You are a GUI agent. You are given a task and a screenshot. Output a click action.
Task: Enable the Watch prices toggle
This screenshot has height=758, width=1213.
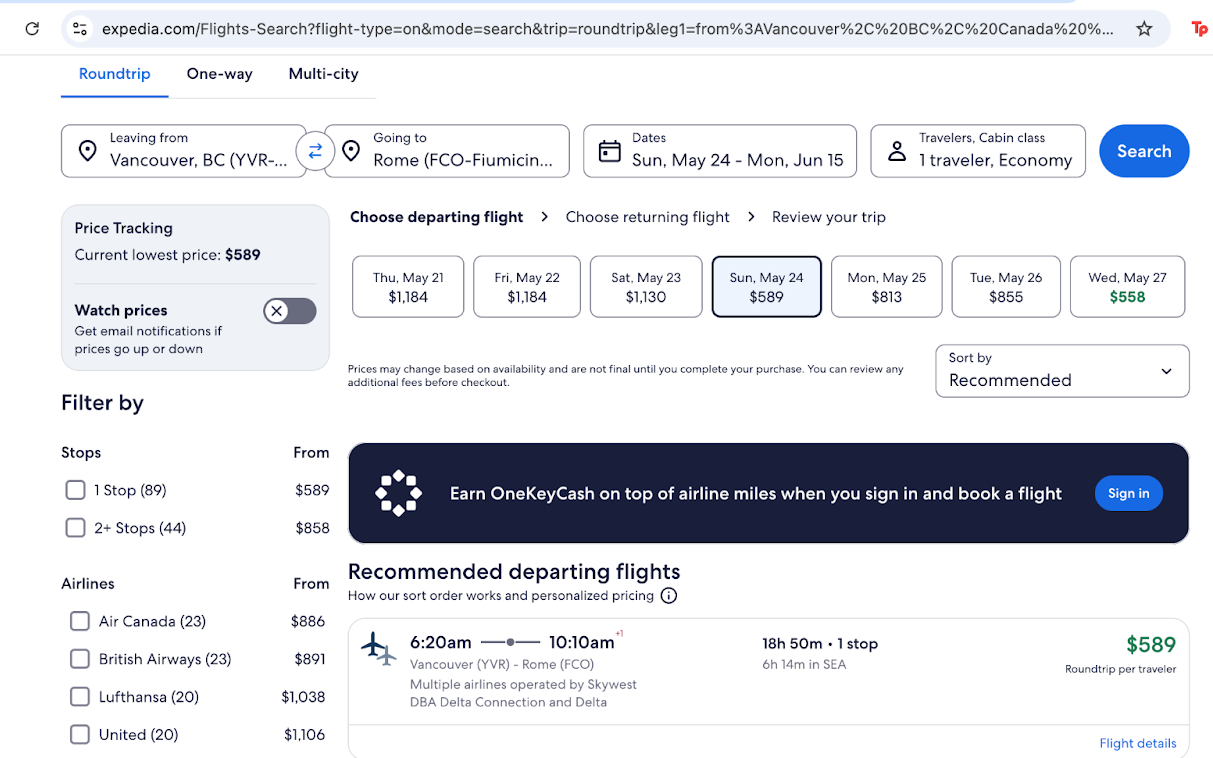[290, 311]
